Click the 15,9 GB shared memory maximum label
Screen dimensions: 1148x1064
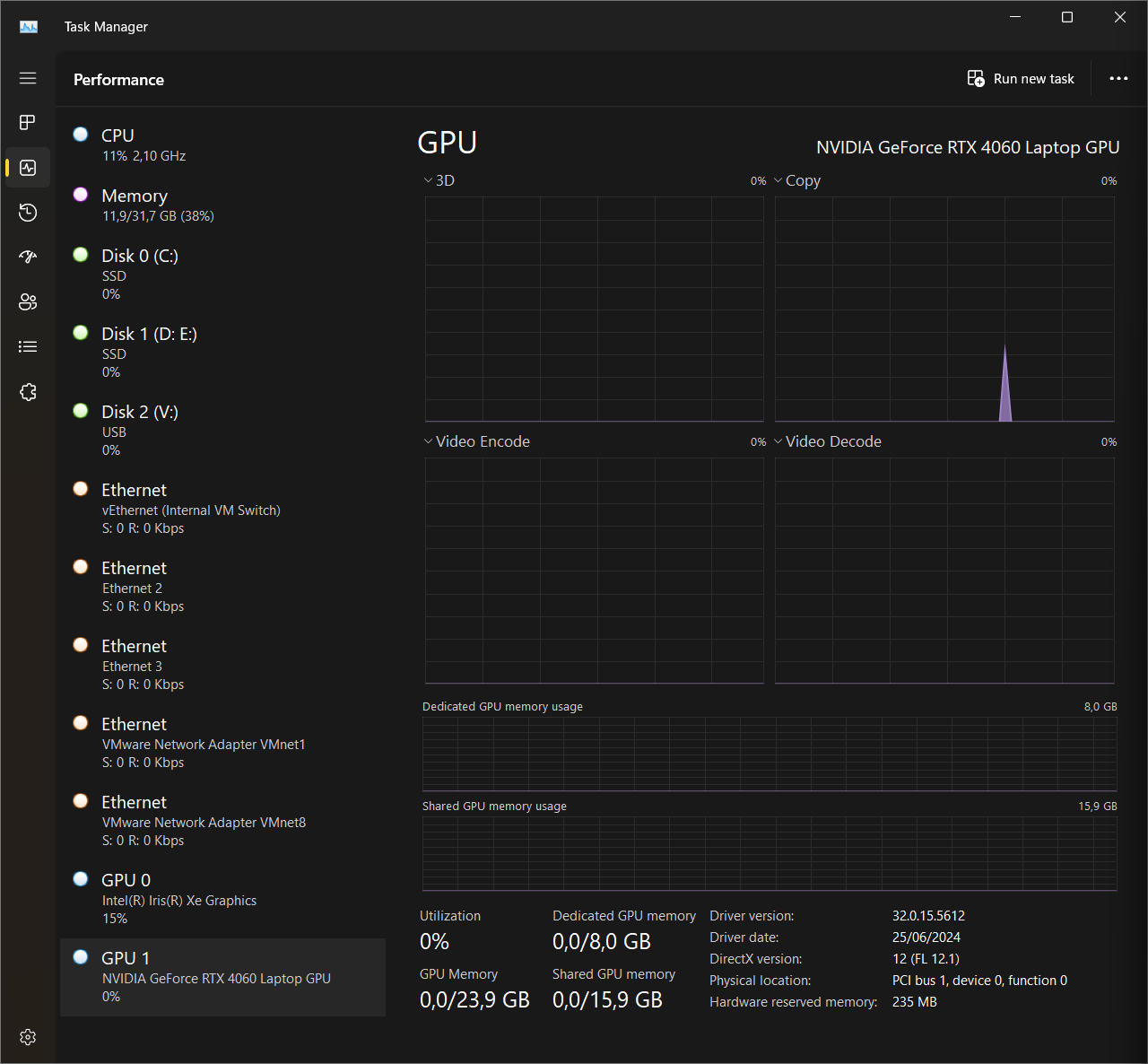(1098, 807)
